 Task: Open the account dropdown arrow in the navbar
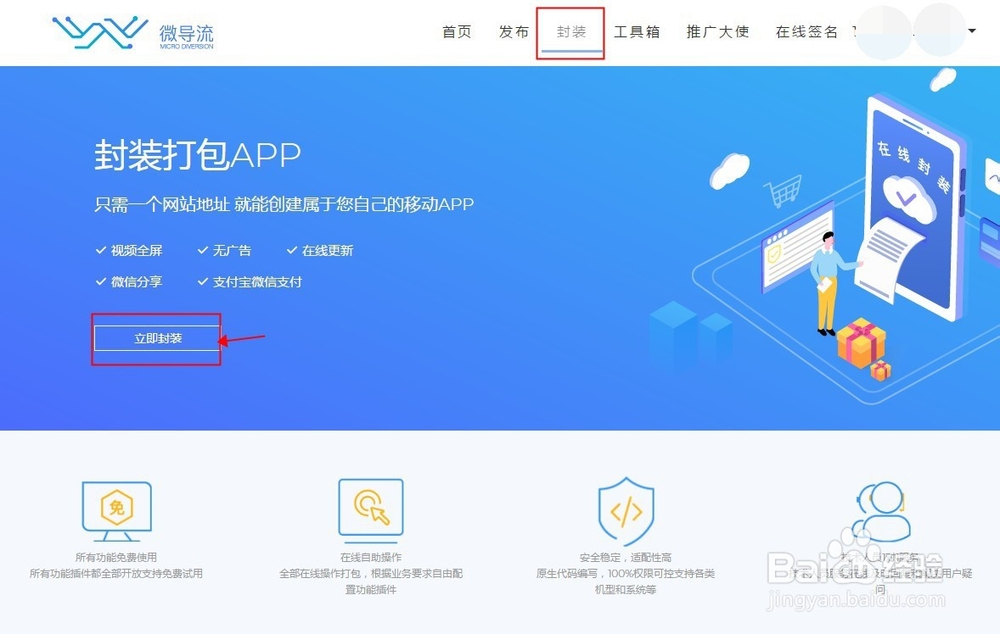tap(972, 31)
